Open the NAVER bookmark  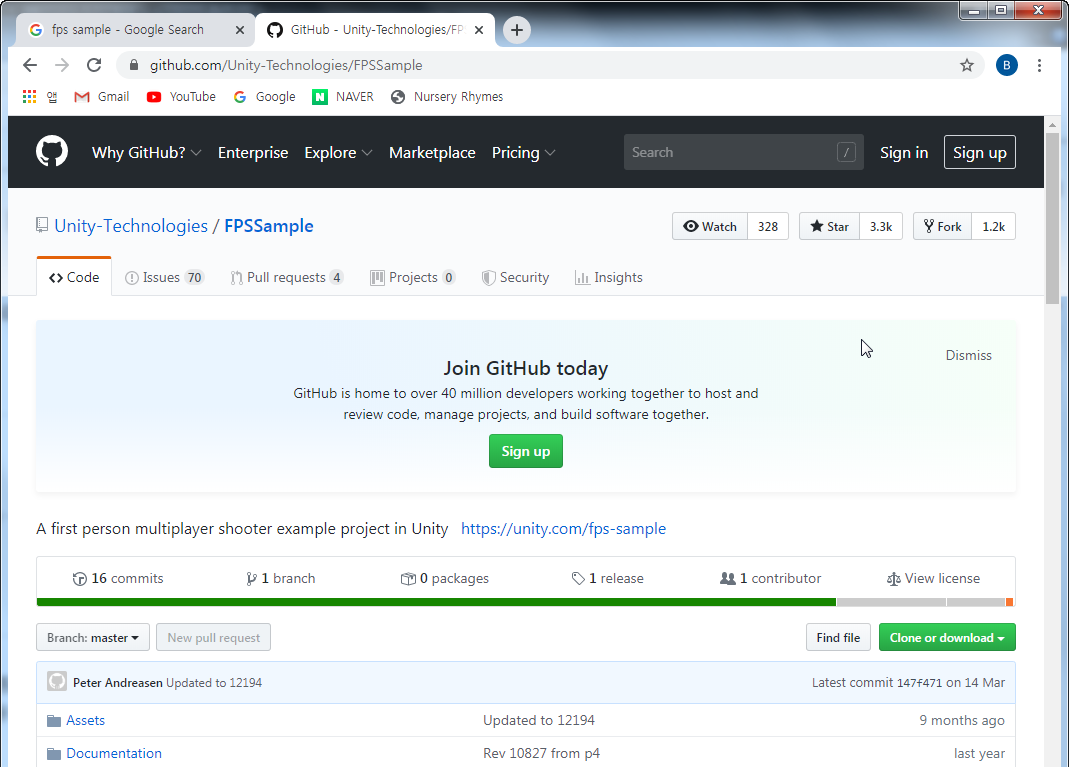click(x=343, y=97)
